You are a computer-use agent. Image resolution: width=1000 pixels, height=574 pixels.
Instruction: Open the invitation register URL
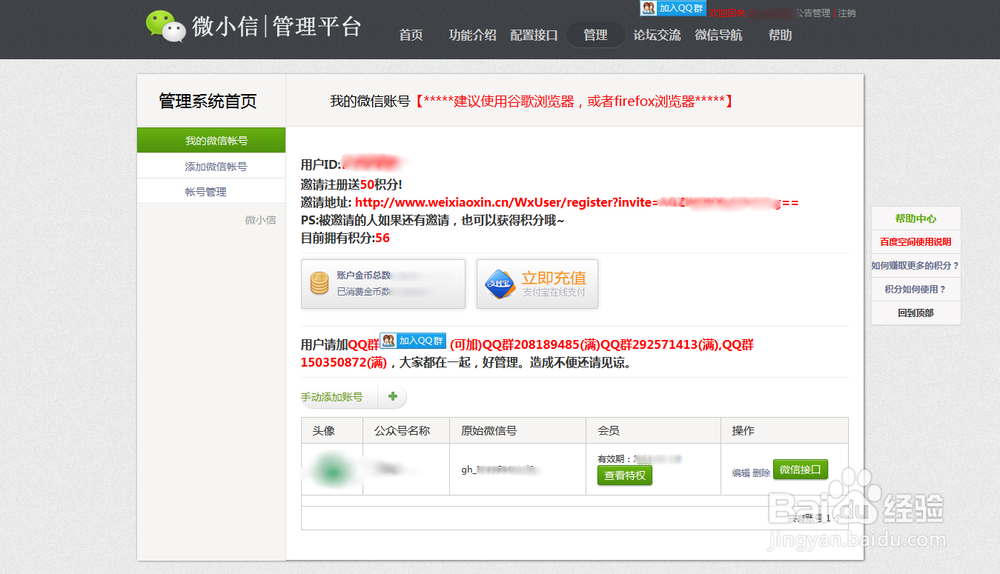pyautogui.click(x=577, y=202)
